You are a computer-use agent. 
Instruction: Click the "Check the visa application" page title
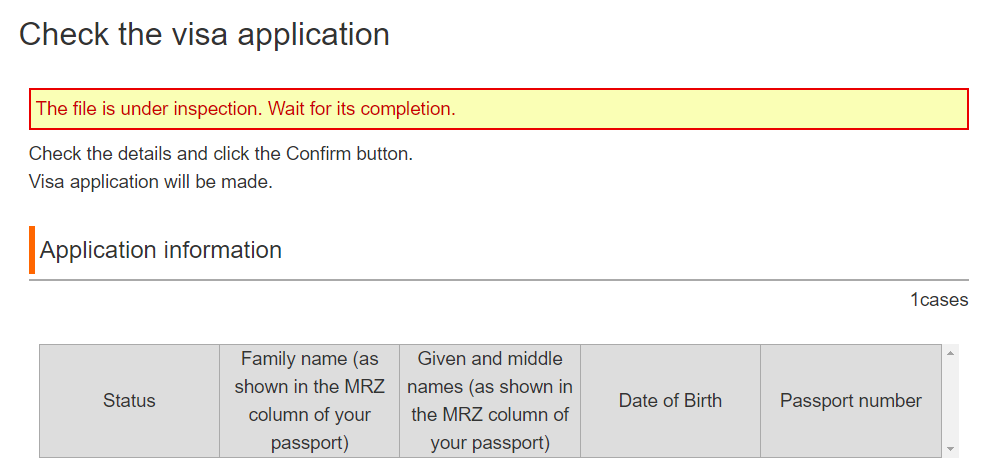pyautogui.click(x=204, y=34)
